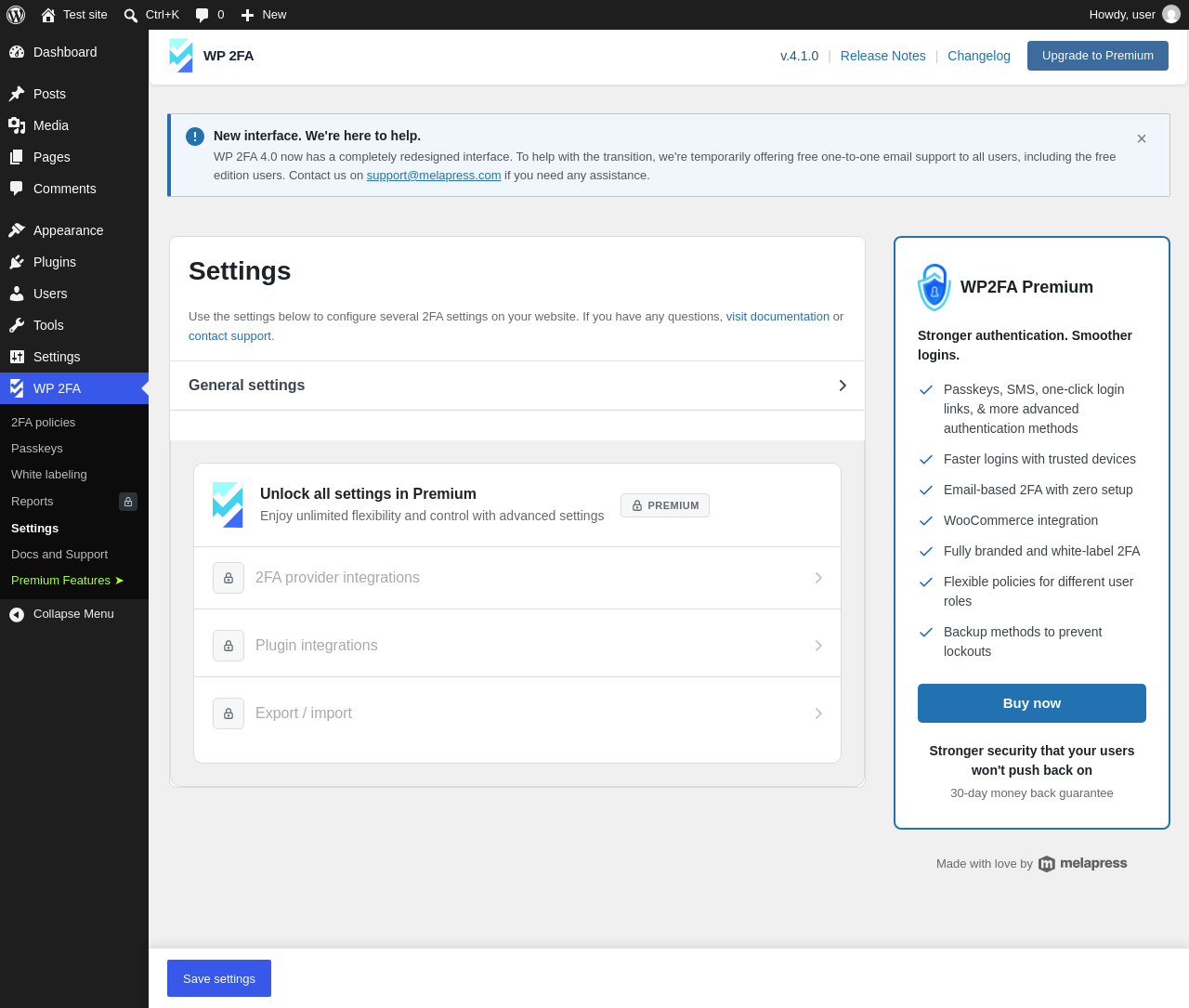Click the PREMIUM badge button
Screen dimensions: 1189x1008
[665, 505]
